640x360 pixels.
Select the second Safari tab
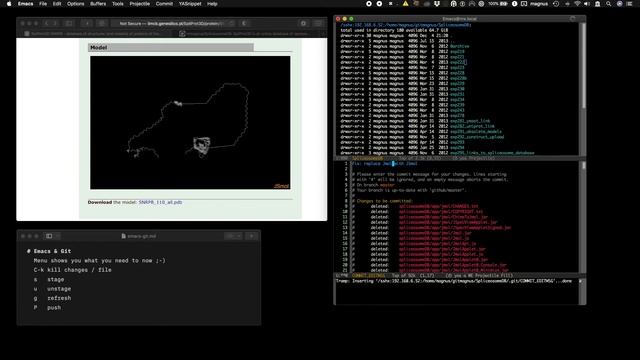[x=248, y=33]
